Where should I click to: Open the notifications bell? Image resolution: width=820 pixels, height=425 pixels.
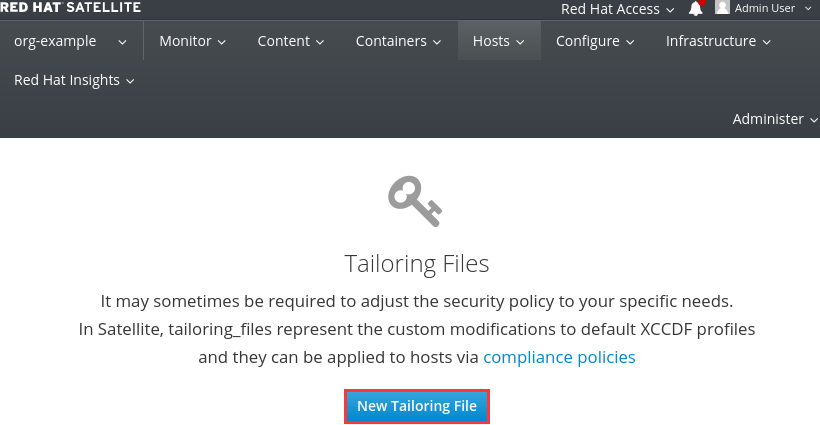(696, 8)
